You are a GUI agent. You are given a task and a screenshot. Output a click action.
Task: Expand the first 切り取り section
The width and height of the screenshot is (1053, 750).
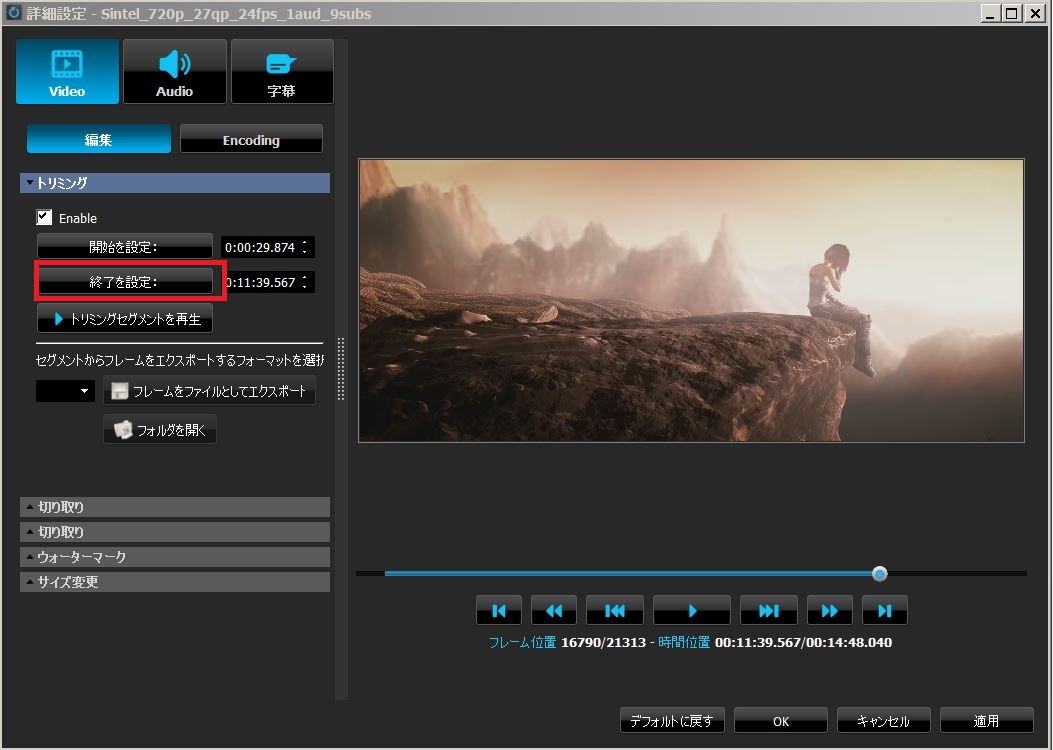(x=175, y=507)
